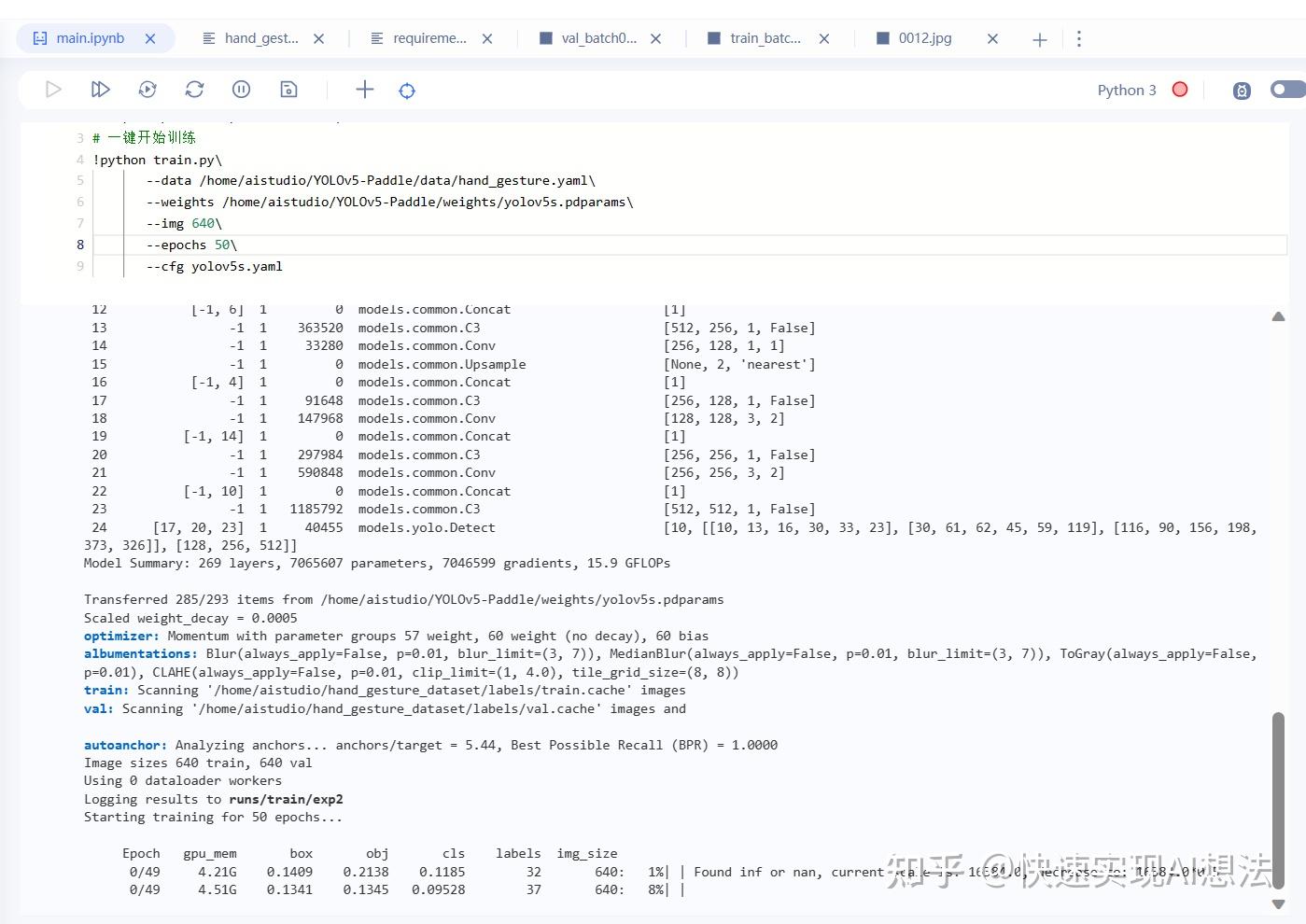1306x924 pixels.
Task: Open a new tab with the plus button
Action: [1039, 39]
